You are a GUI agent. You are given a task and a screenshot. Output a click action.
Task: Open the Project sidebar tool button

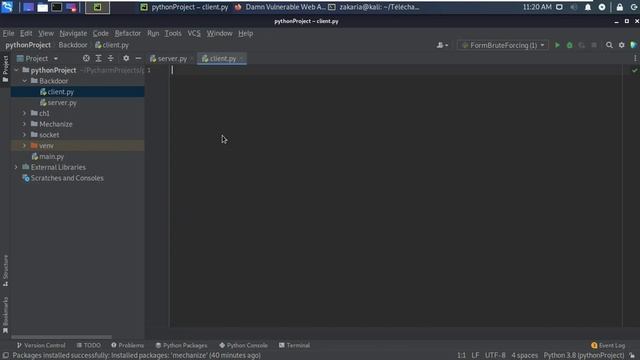point(5,69)
